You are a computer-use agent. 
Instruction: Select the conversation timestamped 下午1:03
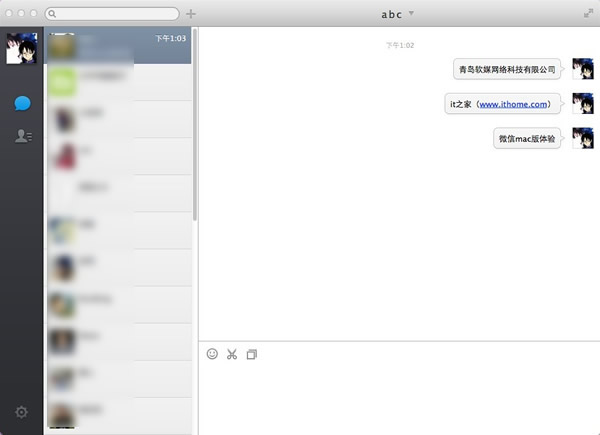pos(120,46)
